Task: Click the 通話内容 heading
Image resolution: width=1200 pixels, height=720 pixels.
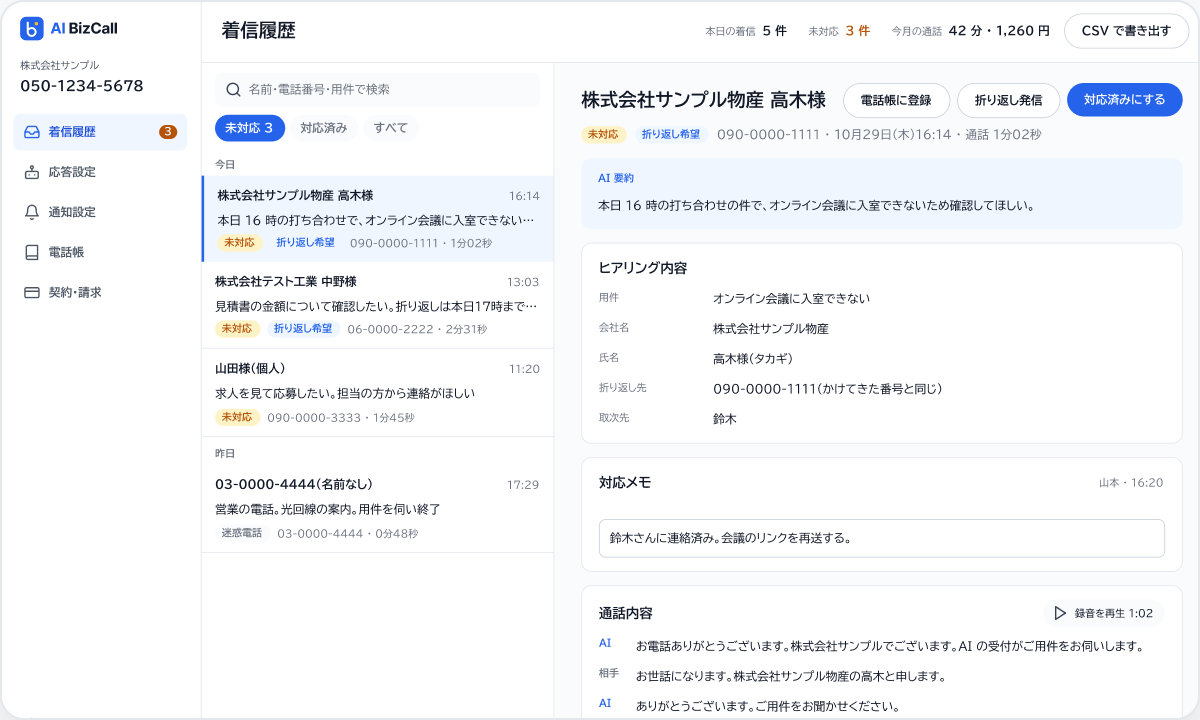Action: tap(626, 613)
